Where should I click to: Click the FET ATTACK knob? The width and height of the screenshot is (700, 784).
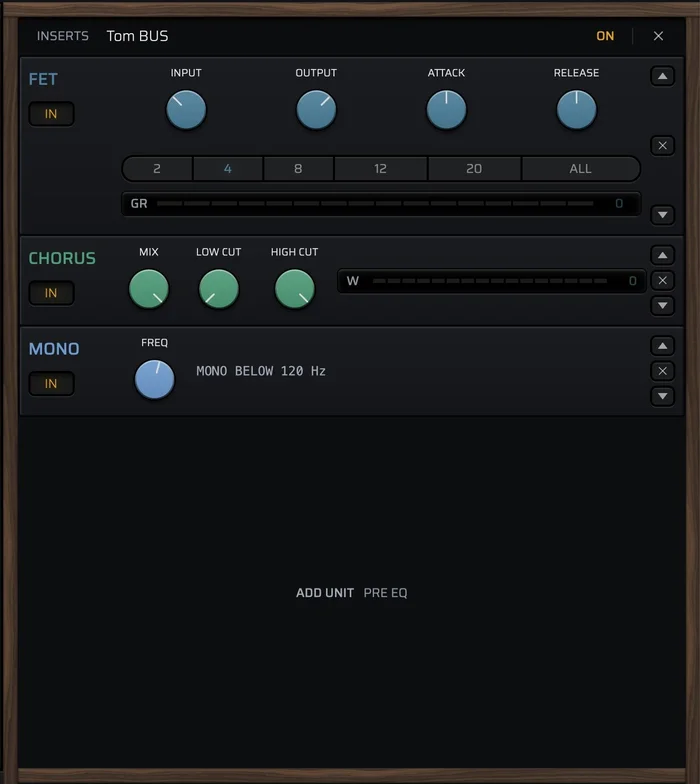[446, 110]
